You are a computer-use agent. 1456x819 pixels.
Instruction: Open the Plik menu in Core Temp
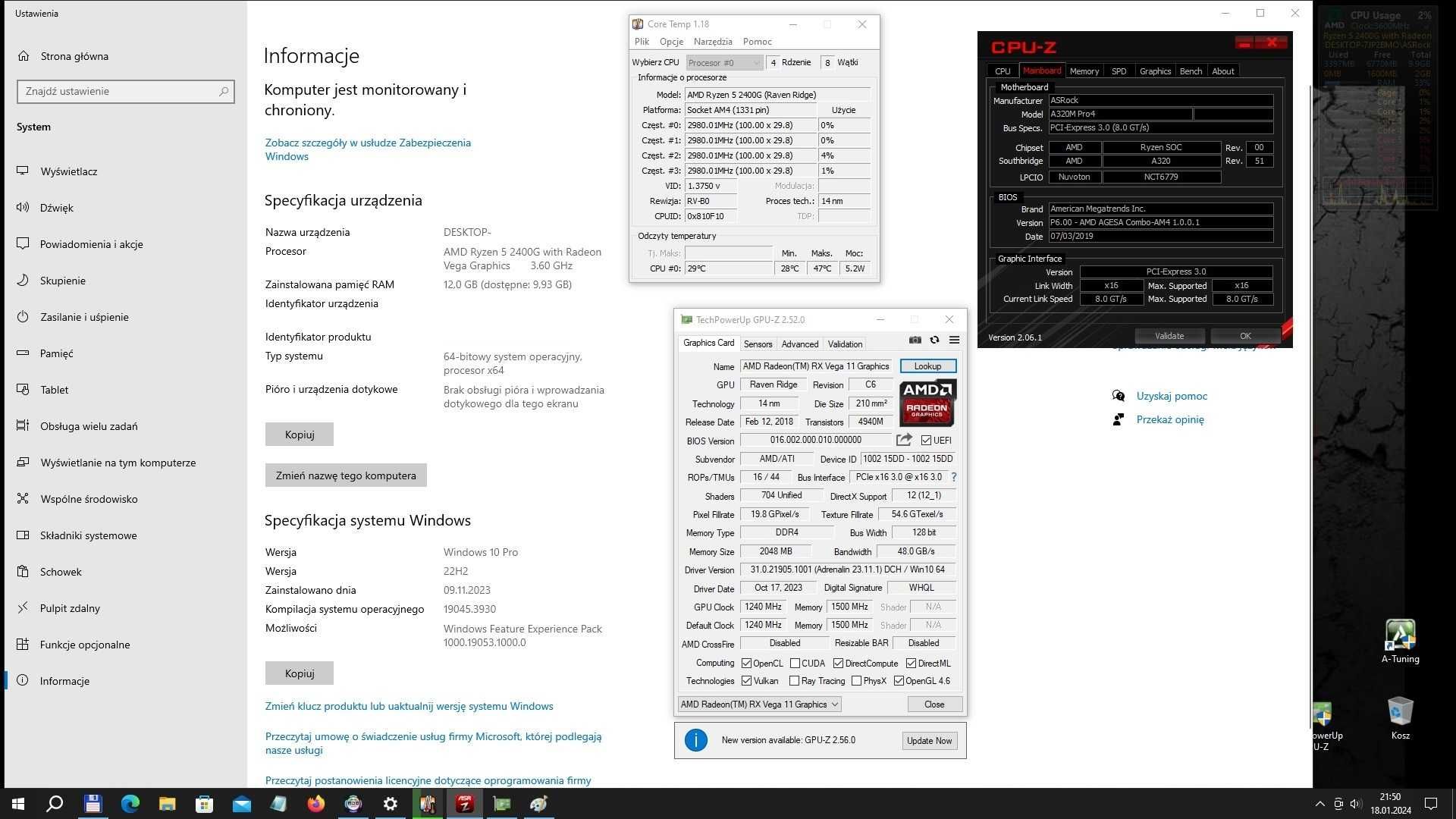pyautogui.click(x=642, y=42)
